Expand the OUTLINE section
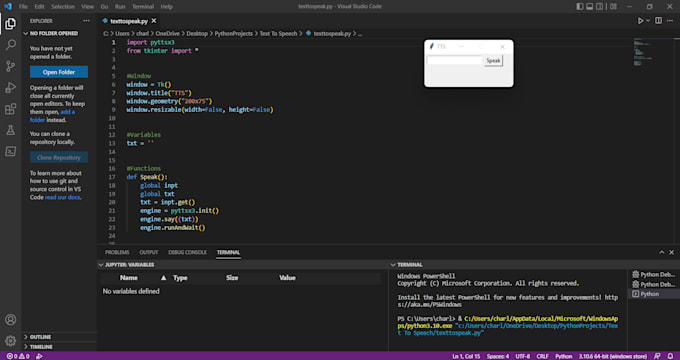The image size is (680, 360). coord(59,337)
